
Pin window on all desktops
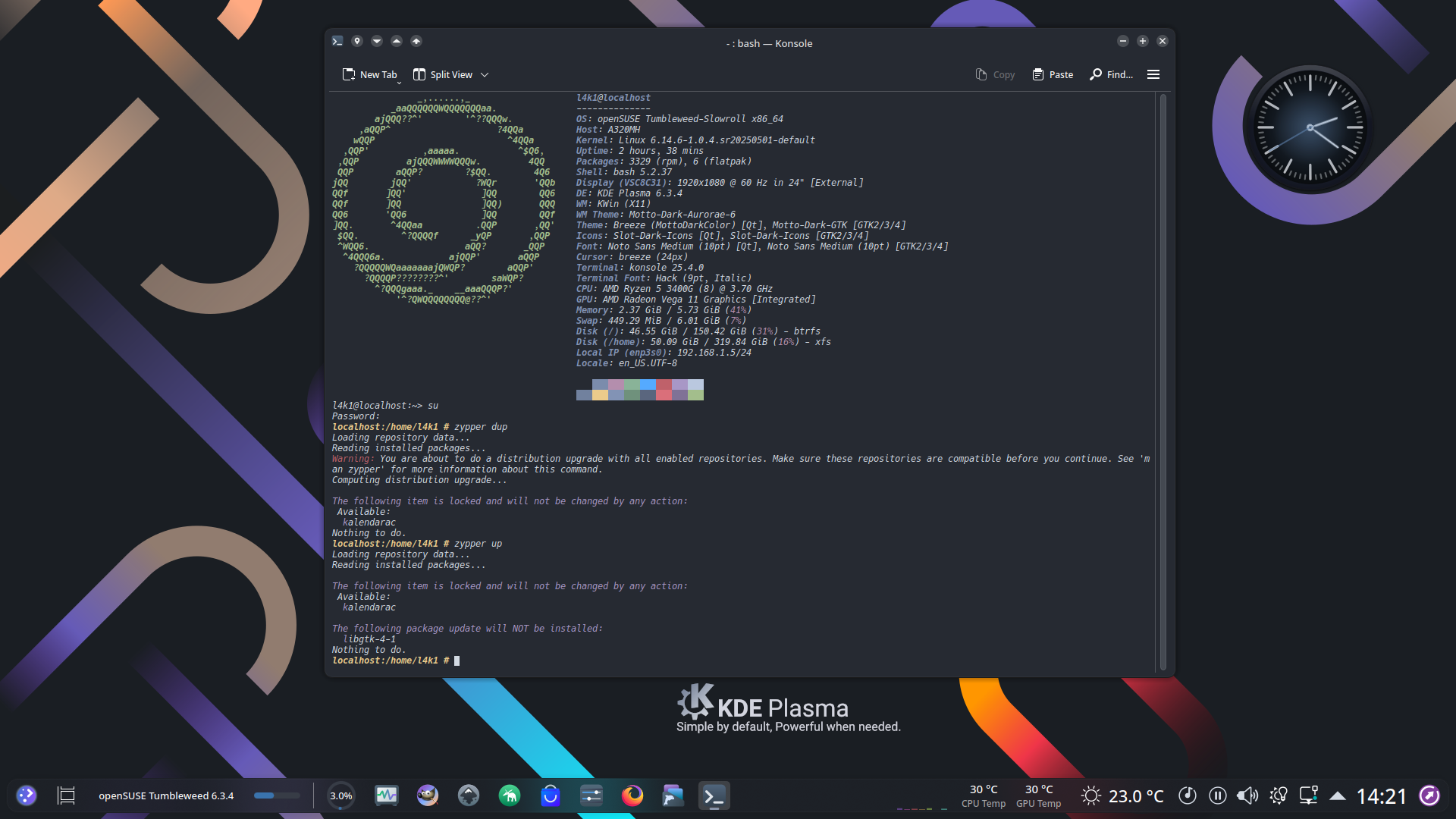coord(357,41)
